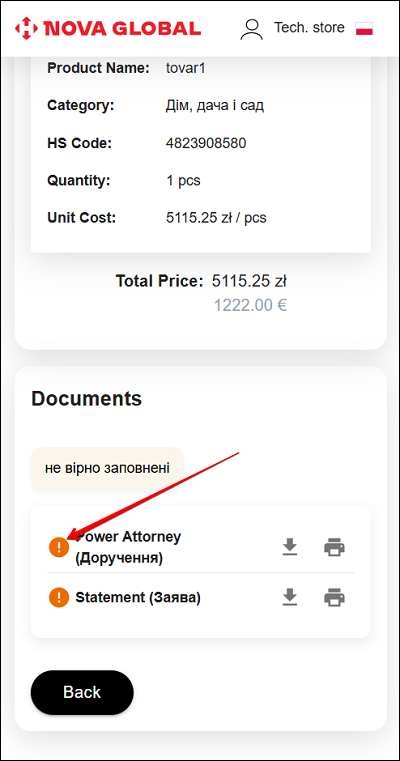Print the Power Attorney document
400x761 pixels.
click(334, 547)
